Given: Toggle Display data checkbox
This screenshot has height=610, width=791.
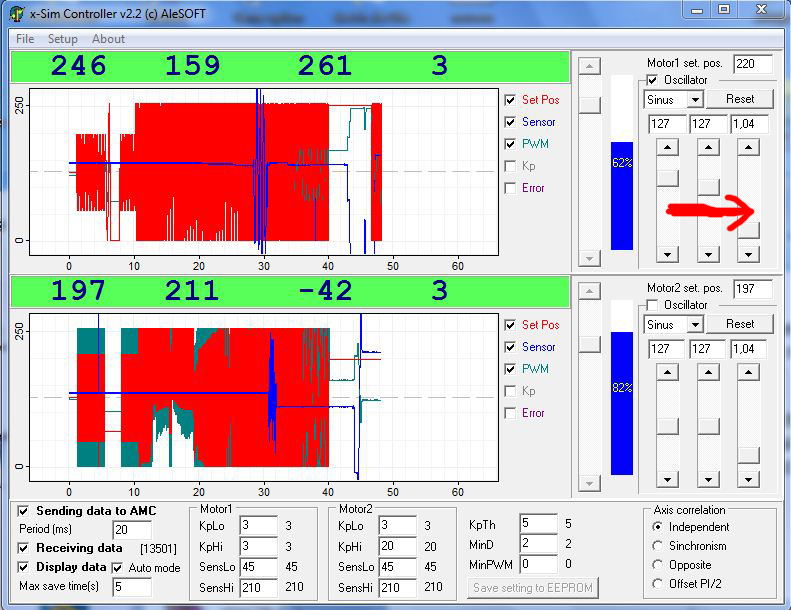Looking at the screenshot, I should point(23,567).
